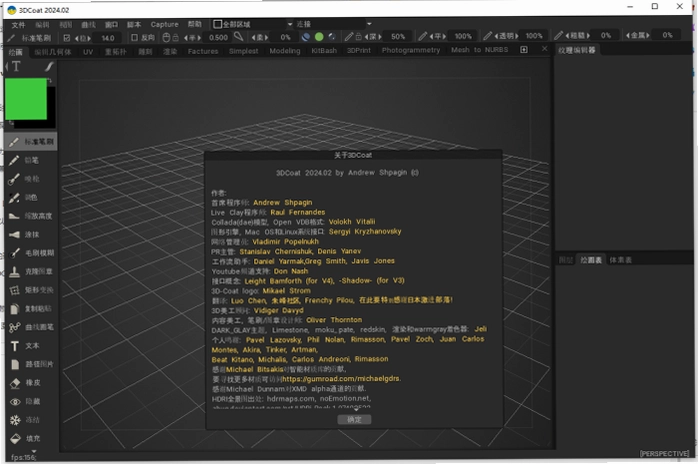Click the mouse icon next to 反向
This screenshot has width=698, height=464.
coord(166,37)
